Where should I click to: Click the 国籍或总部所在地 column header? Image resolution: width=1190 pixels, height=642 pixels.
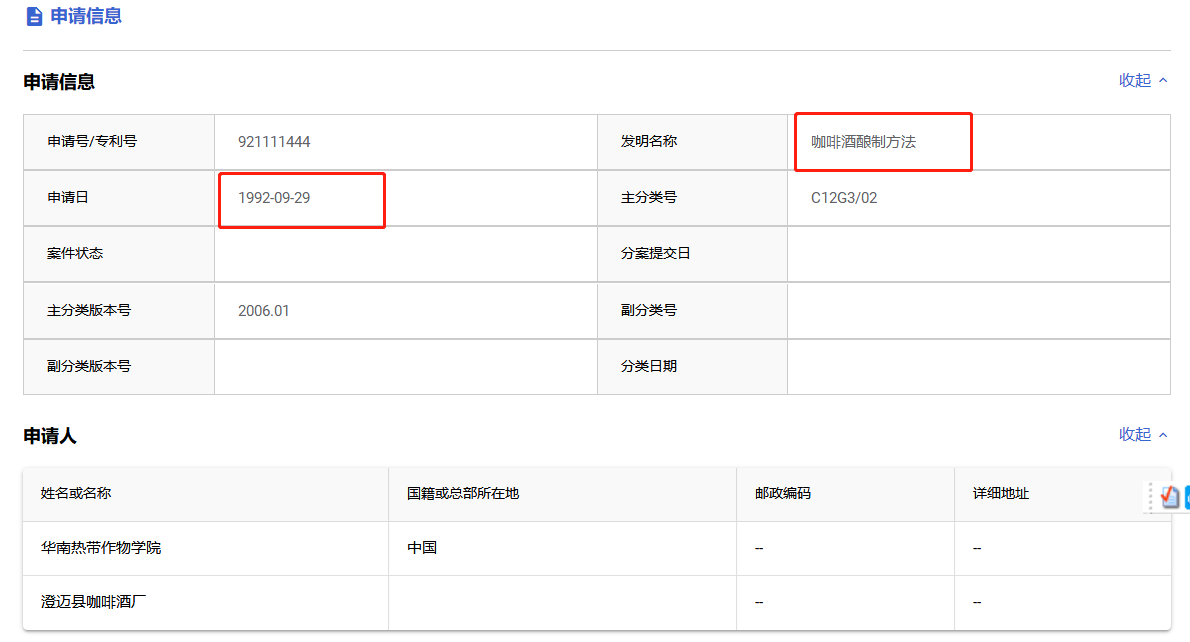pyautogui.click(x=463, y=493)
